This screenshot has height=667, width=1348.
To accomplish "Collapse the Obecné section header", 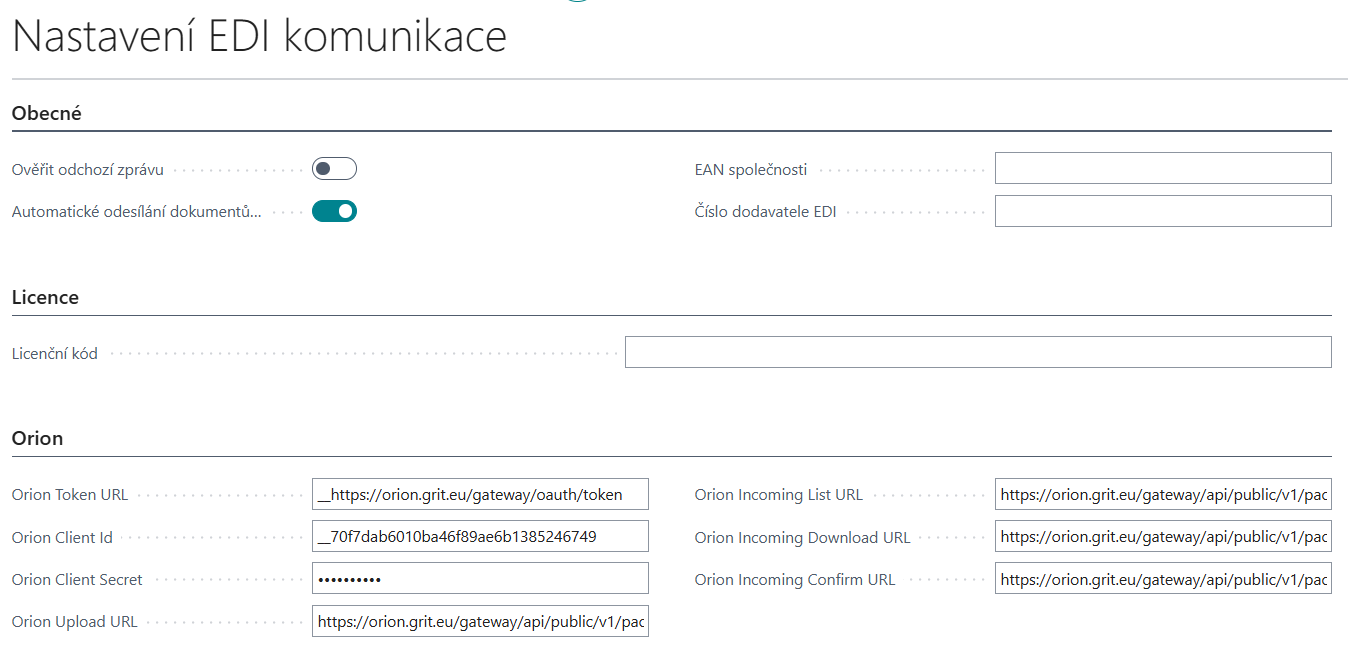I will 47,113.
